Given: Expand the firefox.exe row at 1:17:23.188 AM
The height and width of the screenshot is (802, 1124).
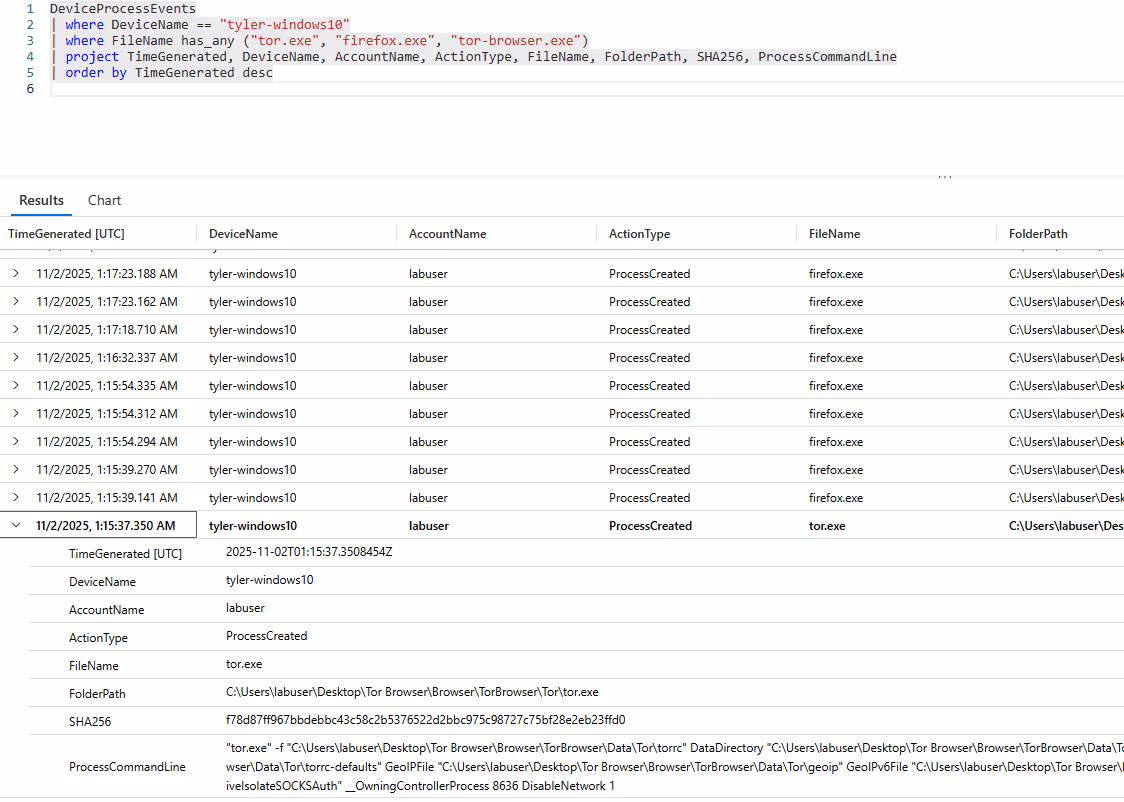Looking at the screenshot, I should coord(17,273).
